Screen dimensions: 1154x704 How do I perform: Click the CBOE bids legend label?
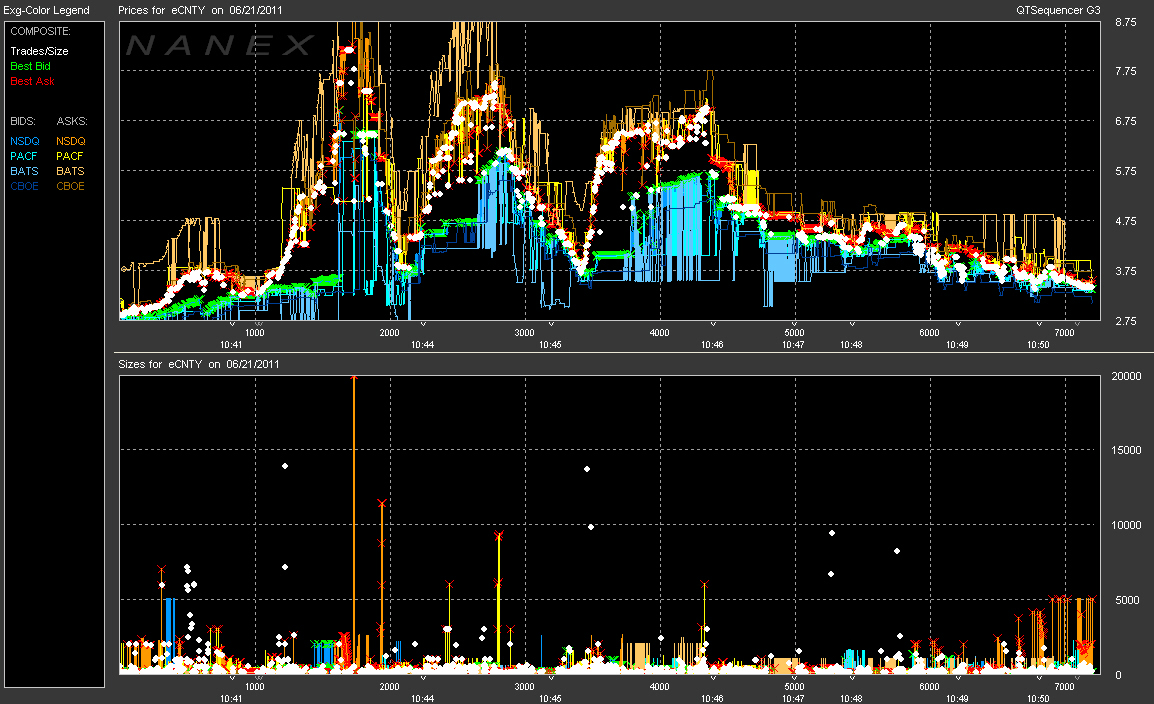pos(24,186)
